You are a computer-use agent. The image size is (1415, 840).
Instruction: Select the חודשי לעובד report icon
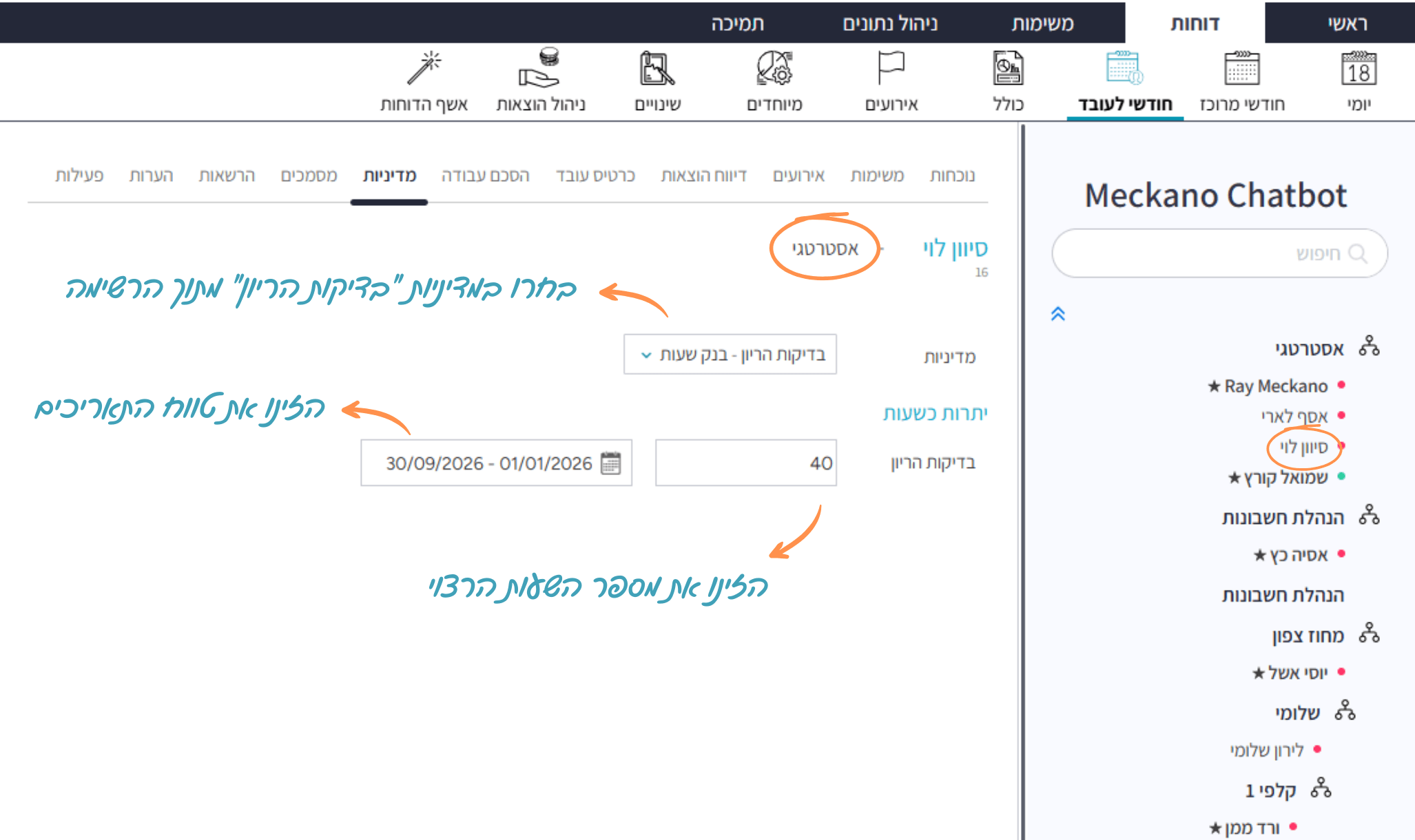tap(1124, 70)
